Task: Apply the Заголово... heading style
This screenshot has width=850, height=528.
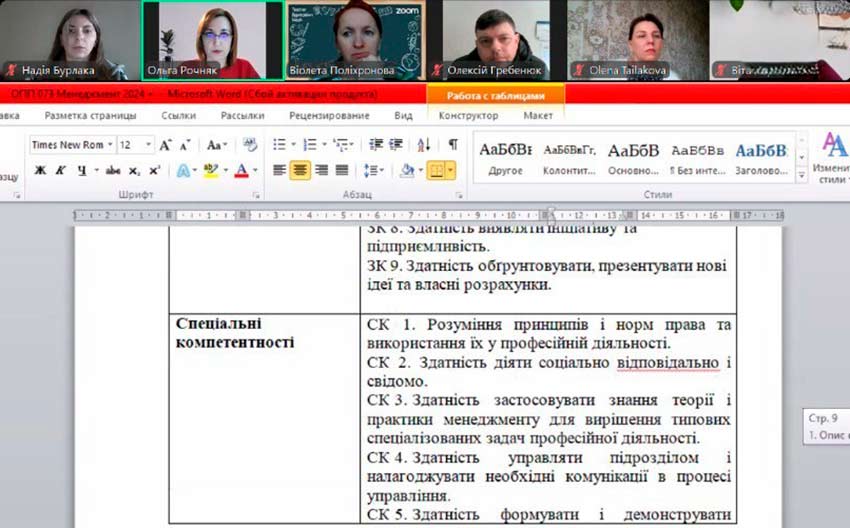Action: (761, 158)
